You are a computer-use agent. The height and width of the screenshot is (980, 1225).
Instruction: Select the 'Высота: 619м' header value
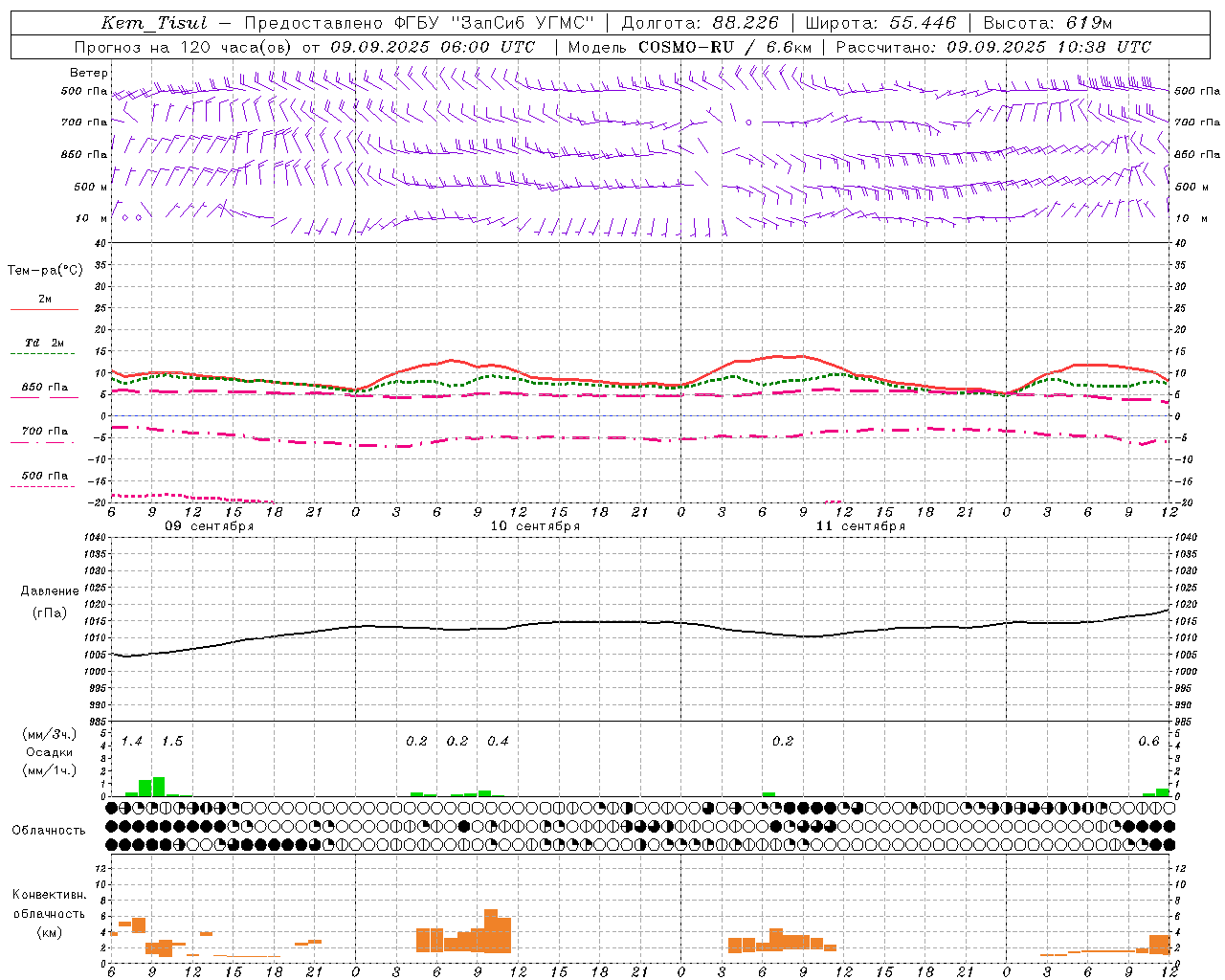(1048, 23)
